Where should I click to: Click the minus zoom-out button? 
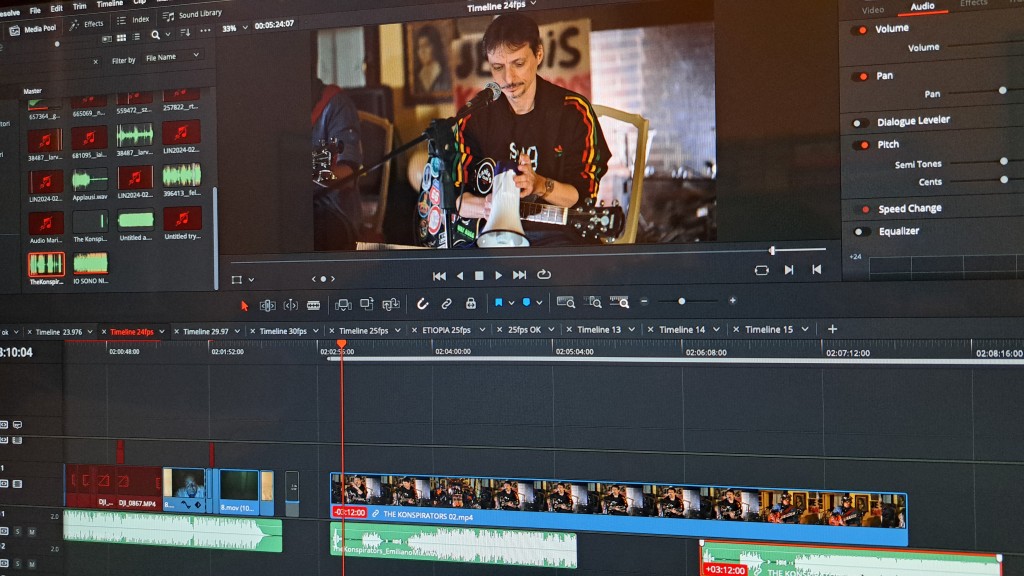click(x=644, y=301)
